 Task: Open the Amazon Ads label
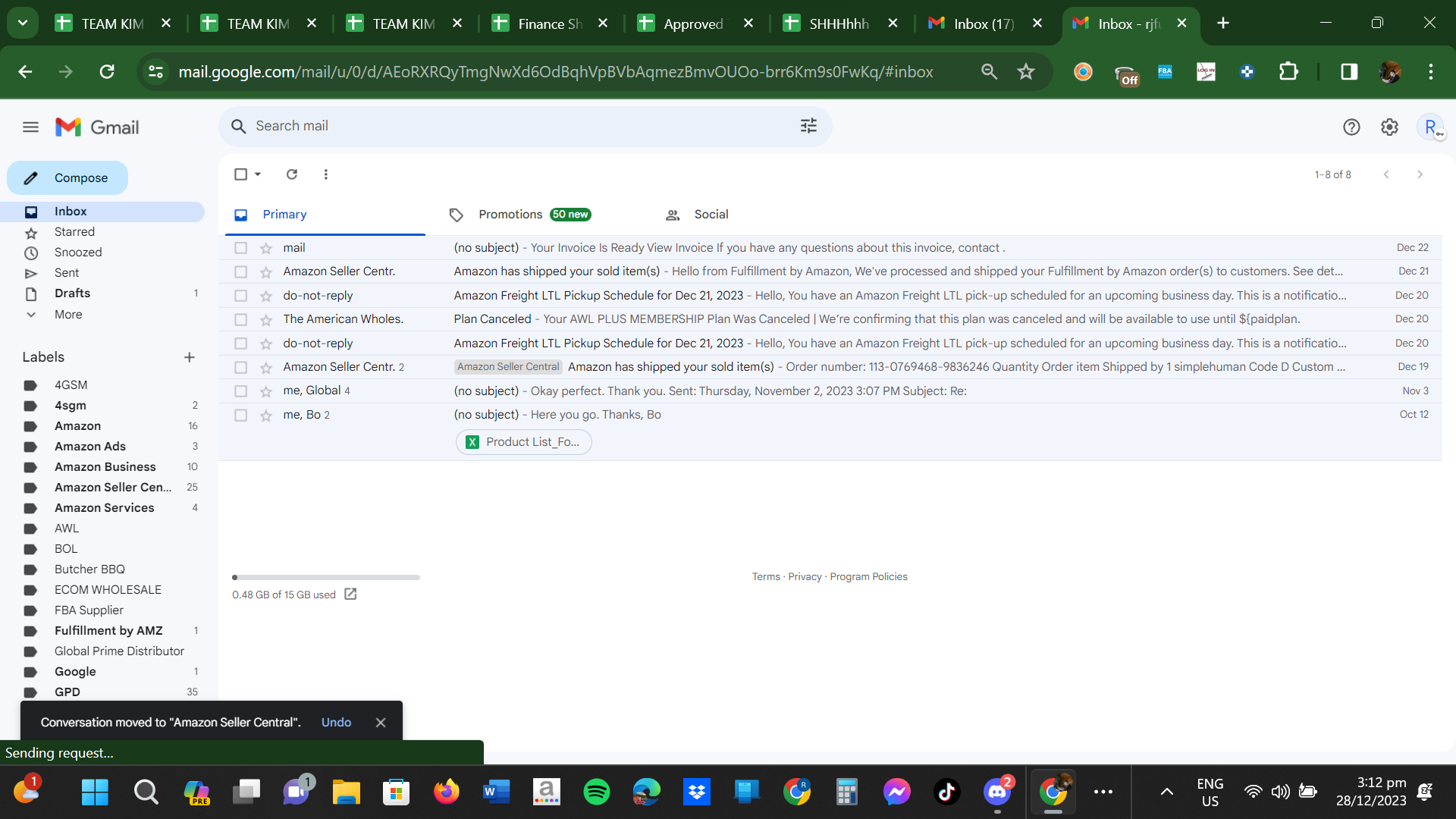(90, 447)
